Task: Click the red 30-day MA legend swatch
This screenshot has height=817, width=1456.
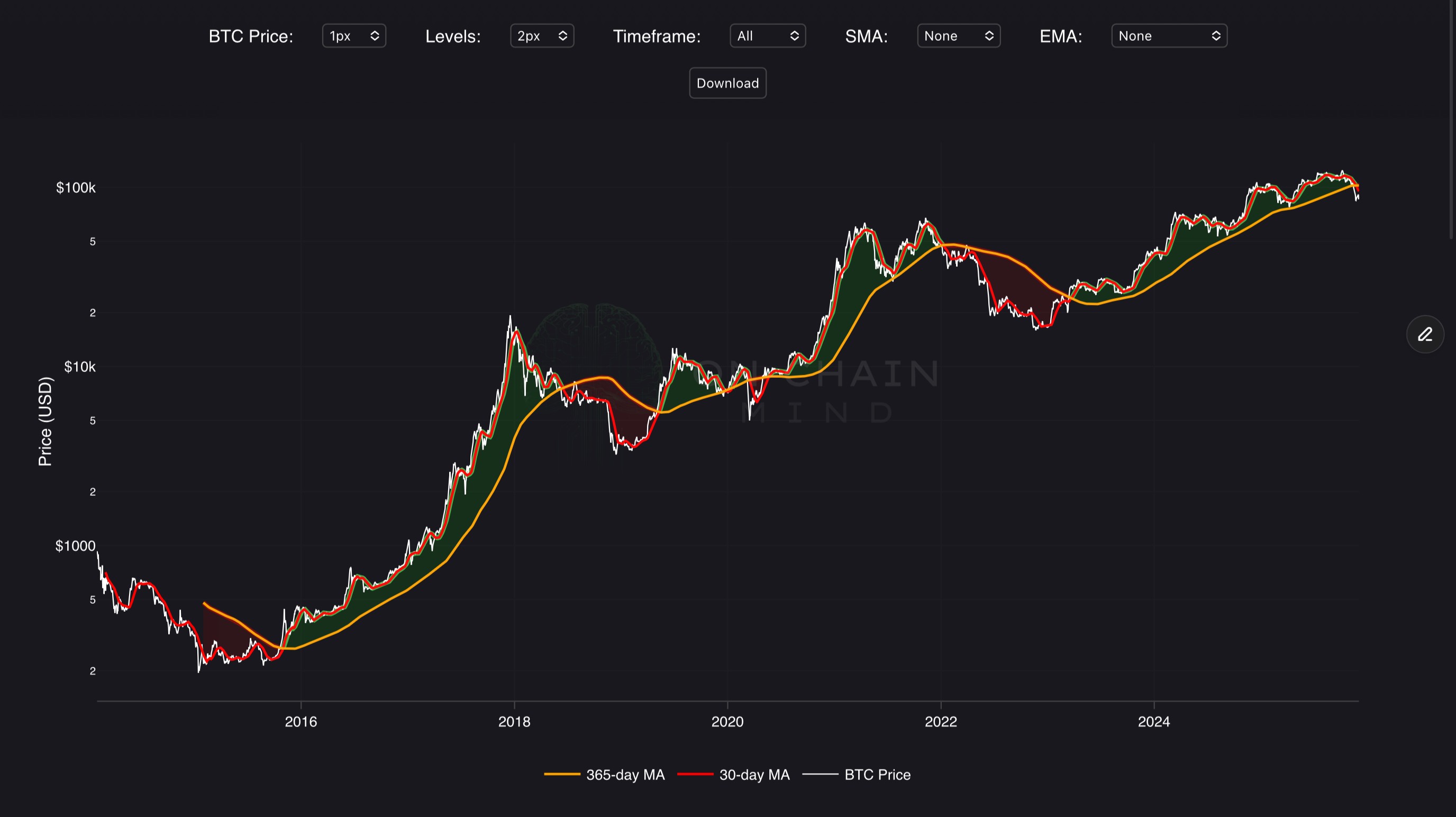Action: [x=695, y=775]
